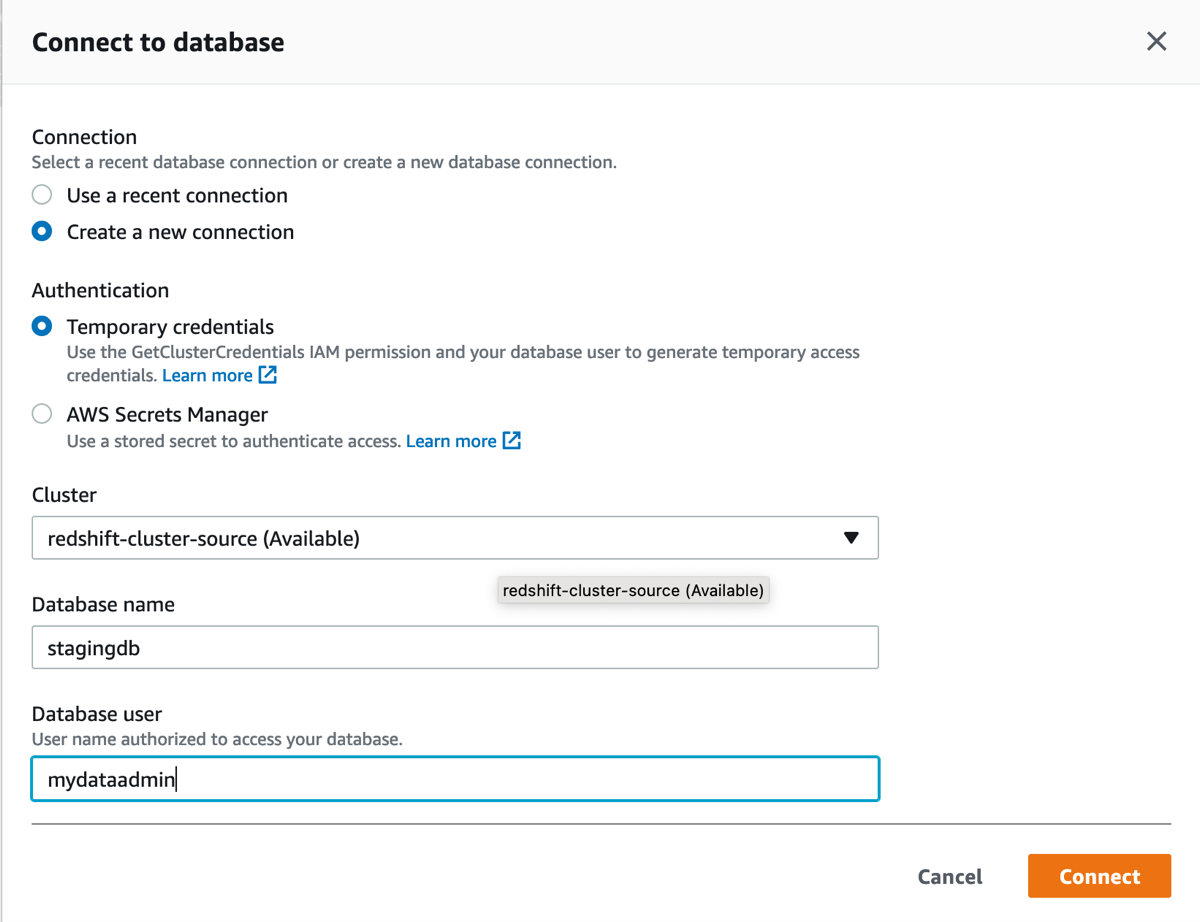Click the Cluster dropdown arrow triangle
This screenshot has height=922, width=1200.
pos(851,538)
